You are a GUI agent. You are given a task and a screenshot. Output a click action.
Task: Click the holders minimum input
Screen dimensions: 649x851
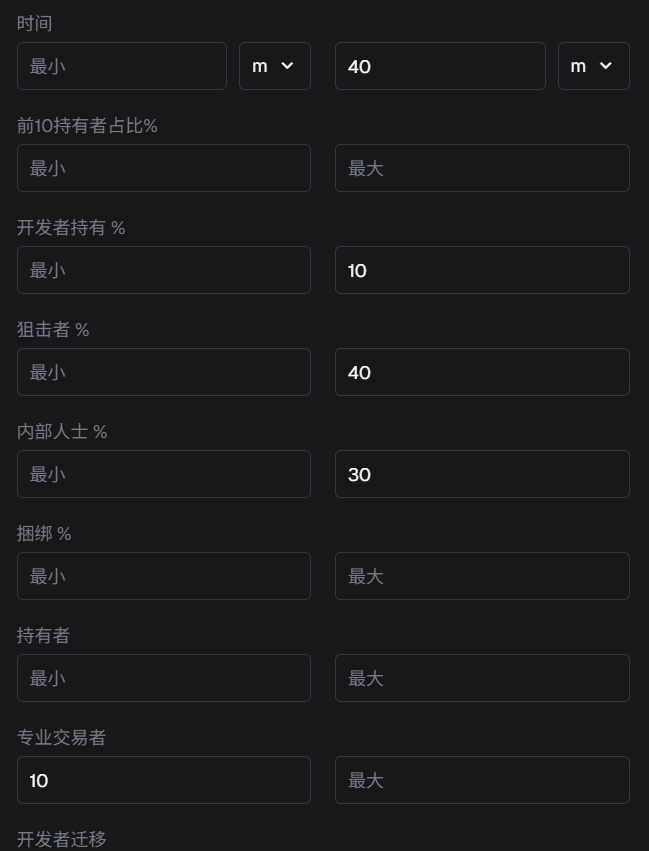pyautogui.click(x=163, y=678)
